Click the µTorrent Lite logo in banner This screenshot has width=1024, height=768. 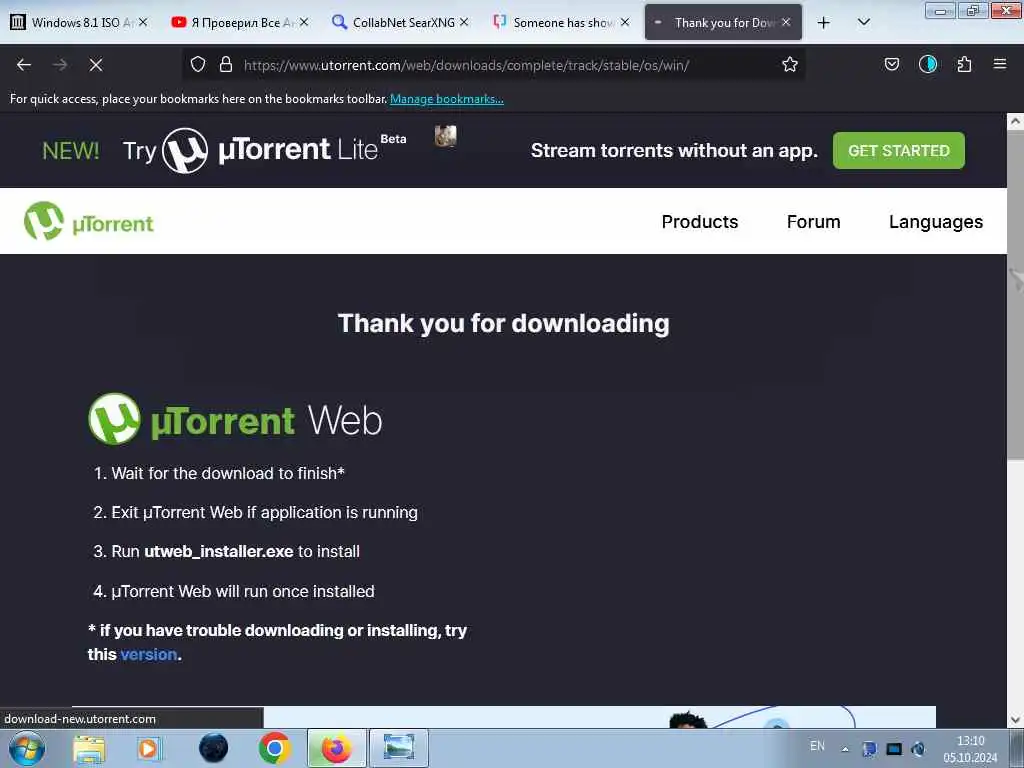pyautogui.click(x=284, y=150)
